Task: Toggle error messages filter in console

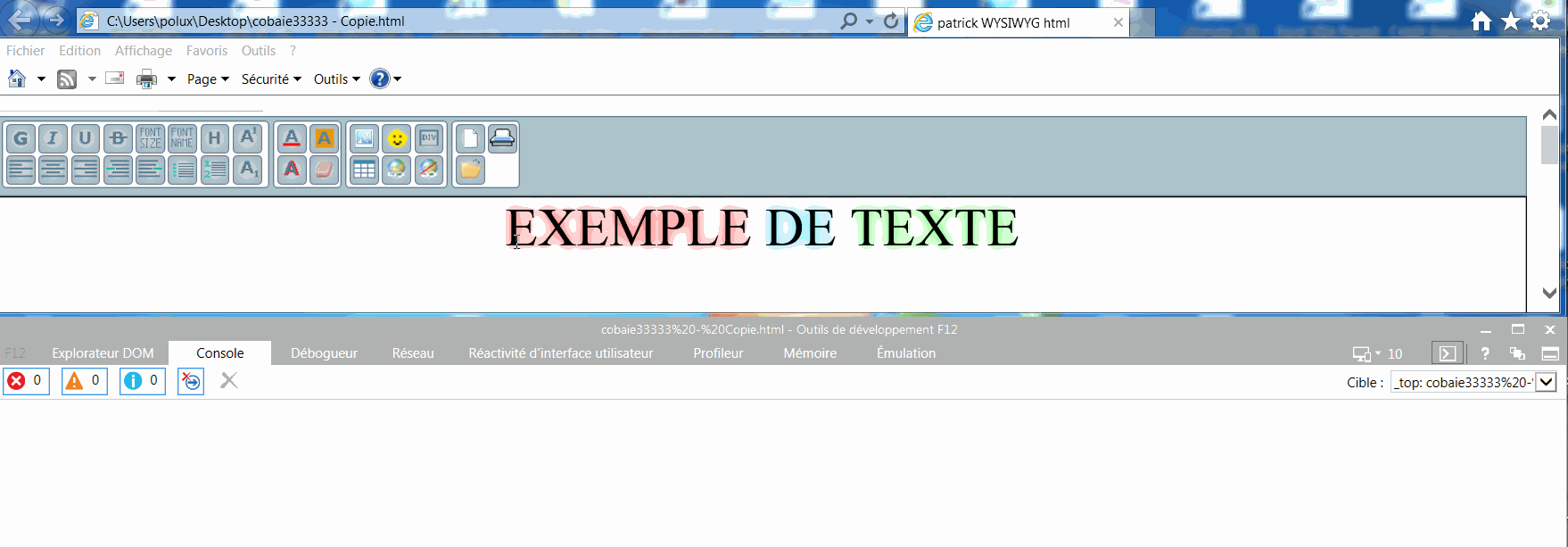Action: [26, 381]
